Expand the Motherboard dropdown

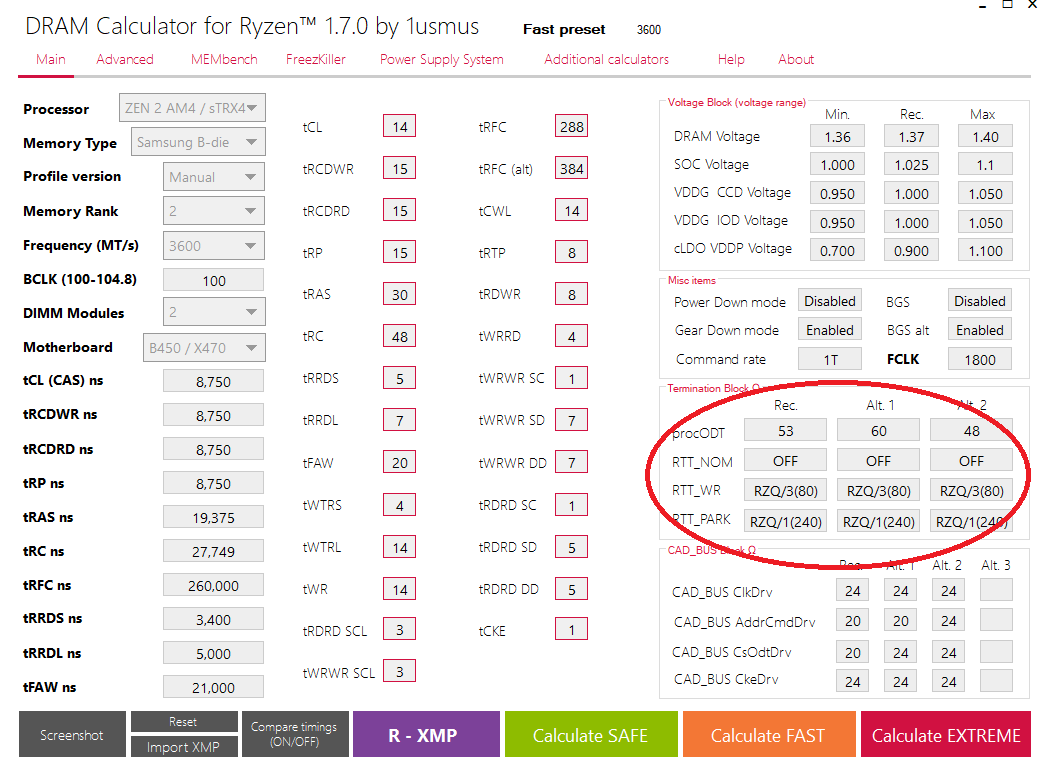click(x=205, y=348)
